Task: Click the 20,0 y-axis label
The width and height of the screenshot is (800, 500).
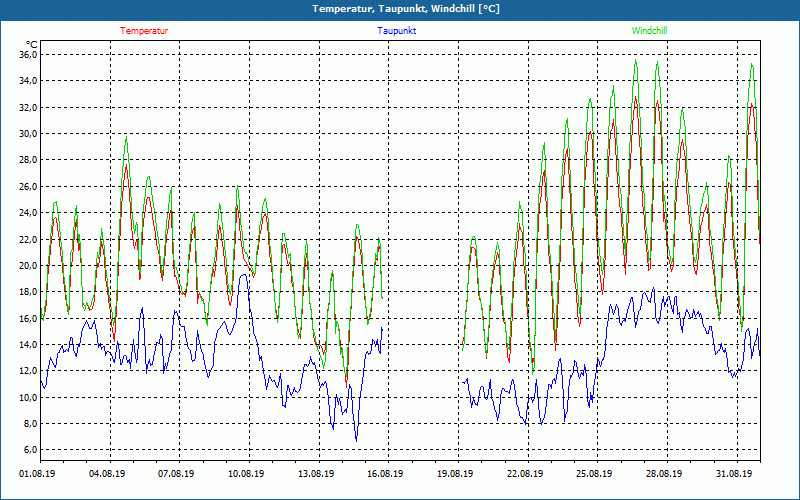Action: tap(28, 265)
